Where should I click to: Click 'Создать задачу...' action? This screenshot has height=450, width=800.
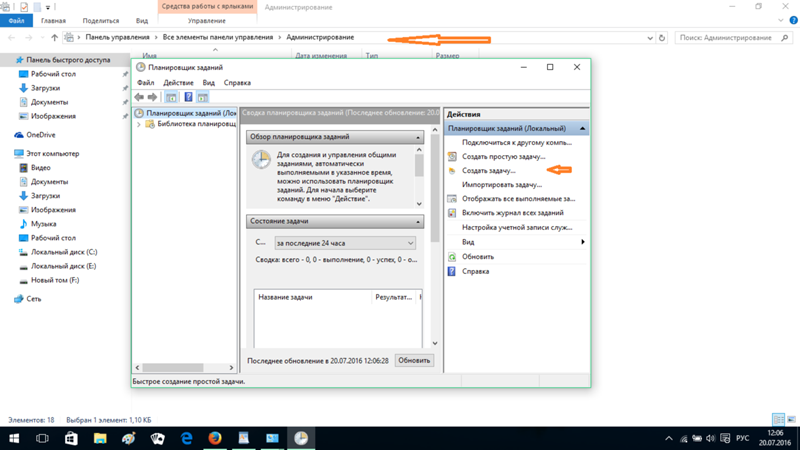coord(488,170)
